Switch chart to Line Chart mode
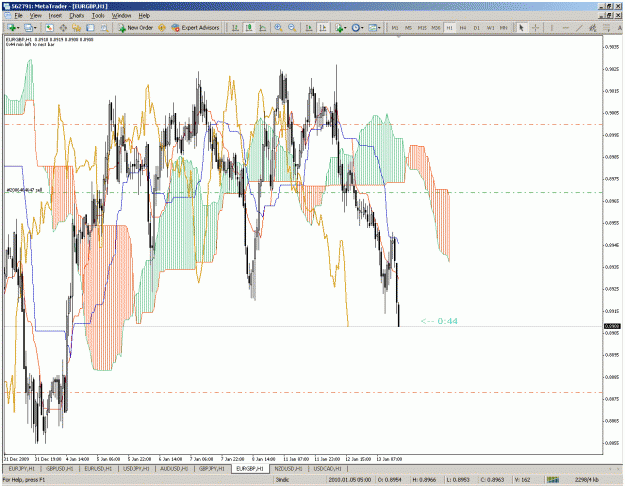Screen dimensions: 625x486 [x=263, y=28]
